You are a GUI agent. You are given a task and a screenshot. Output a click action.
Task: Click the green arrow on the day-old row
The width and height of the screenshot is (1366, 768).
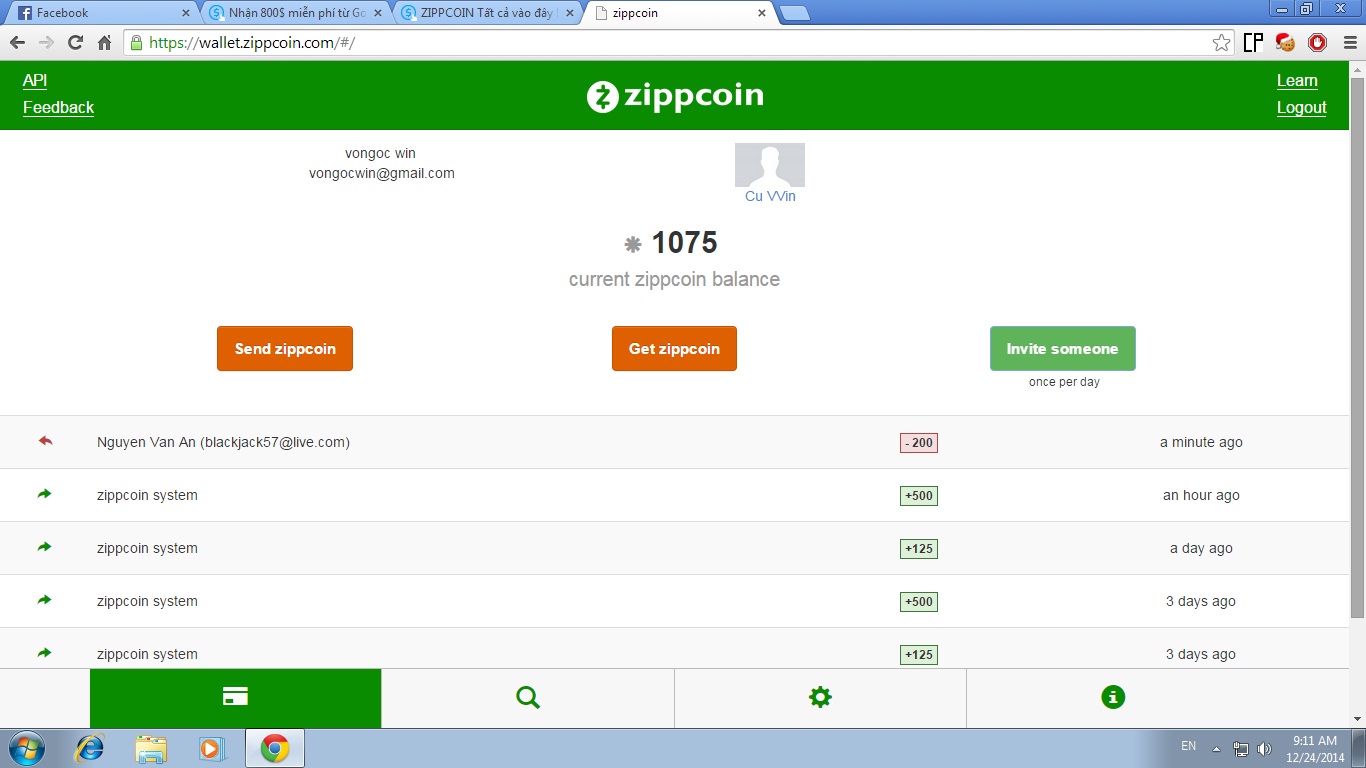44,547
